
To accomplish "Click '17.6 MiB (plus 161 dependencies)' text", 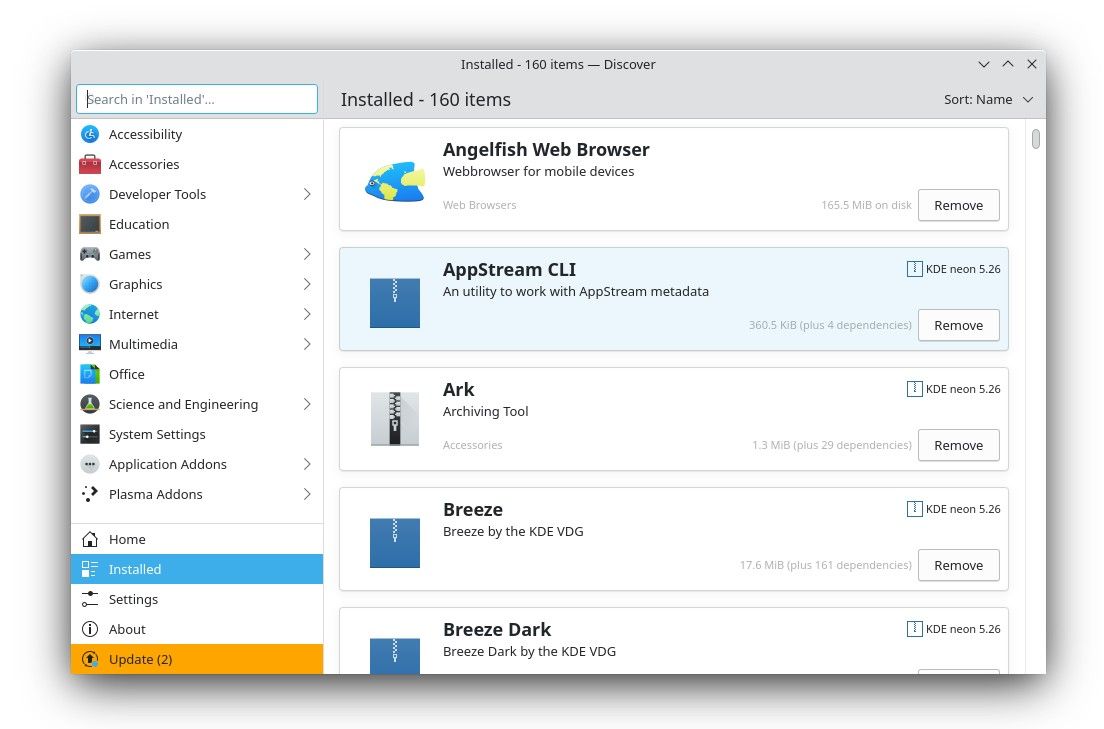I will coord(825,565).
